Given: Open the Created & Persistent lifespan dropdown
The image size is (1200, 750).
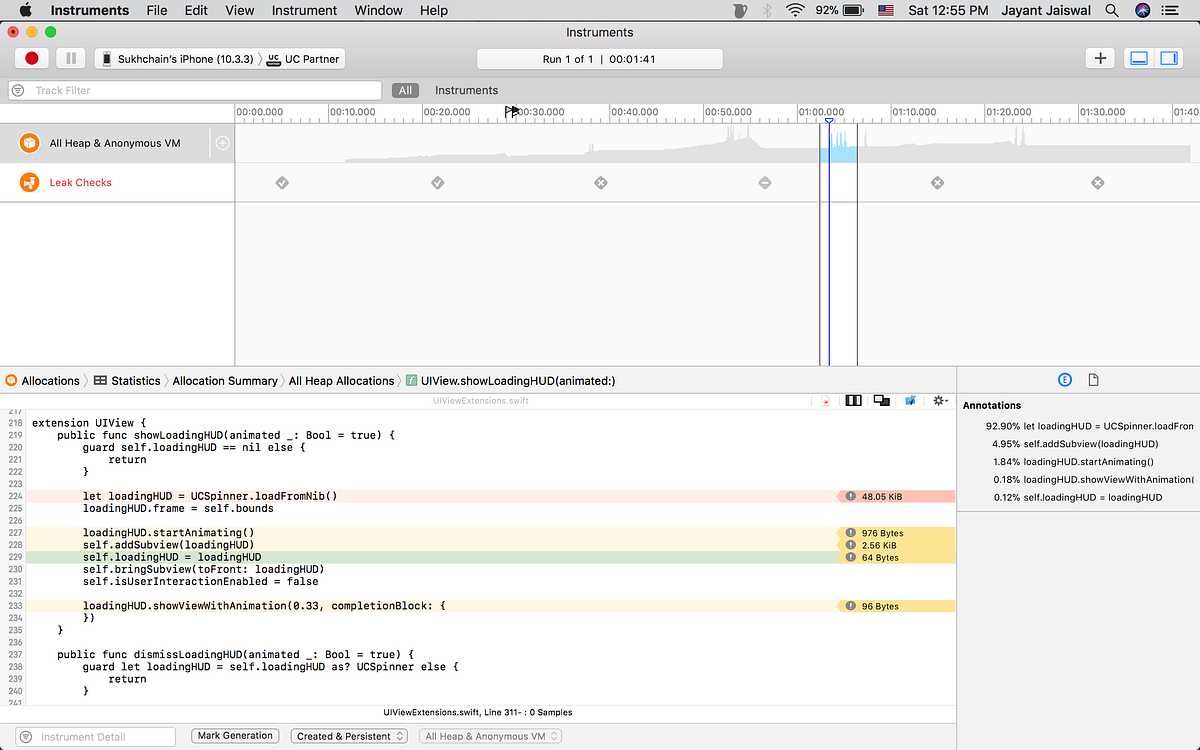Looking at the screenshot, I should 348,735.
